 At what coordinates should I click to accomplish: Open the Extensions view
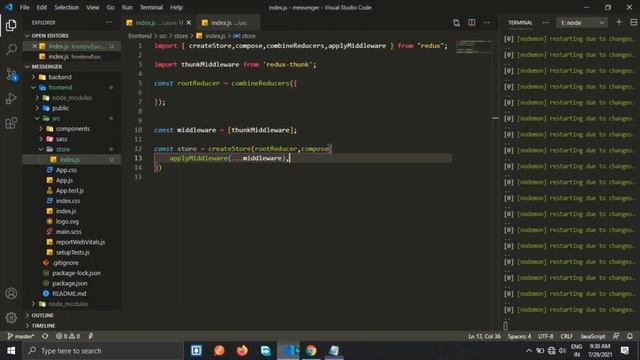(11, 123)
